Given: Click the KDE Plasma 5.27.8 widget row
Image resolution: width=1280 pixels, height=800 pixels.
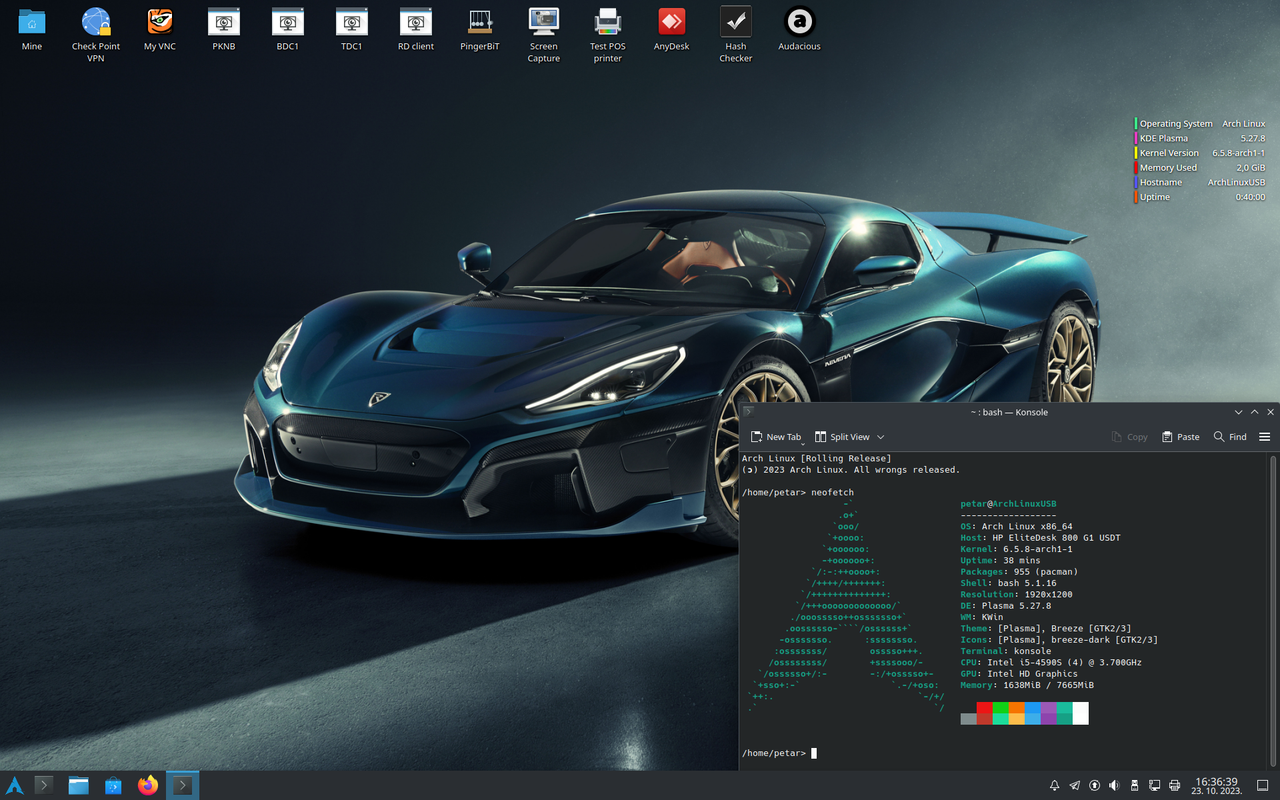Looking at the screenshot, I should pyautogui.click(x=1200, y=138).
